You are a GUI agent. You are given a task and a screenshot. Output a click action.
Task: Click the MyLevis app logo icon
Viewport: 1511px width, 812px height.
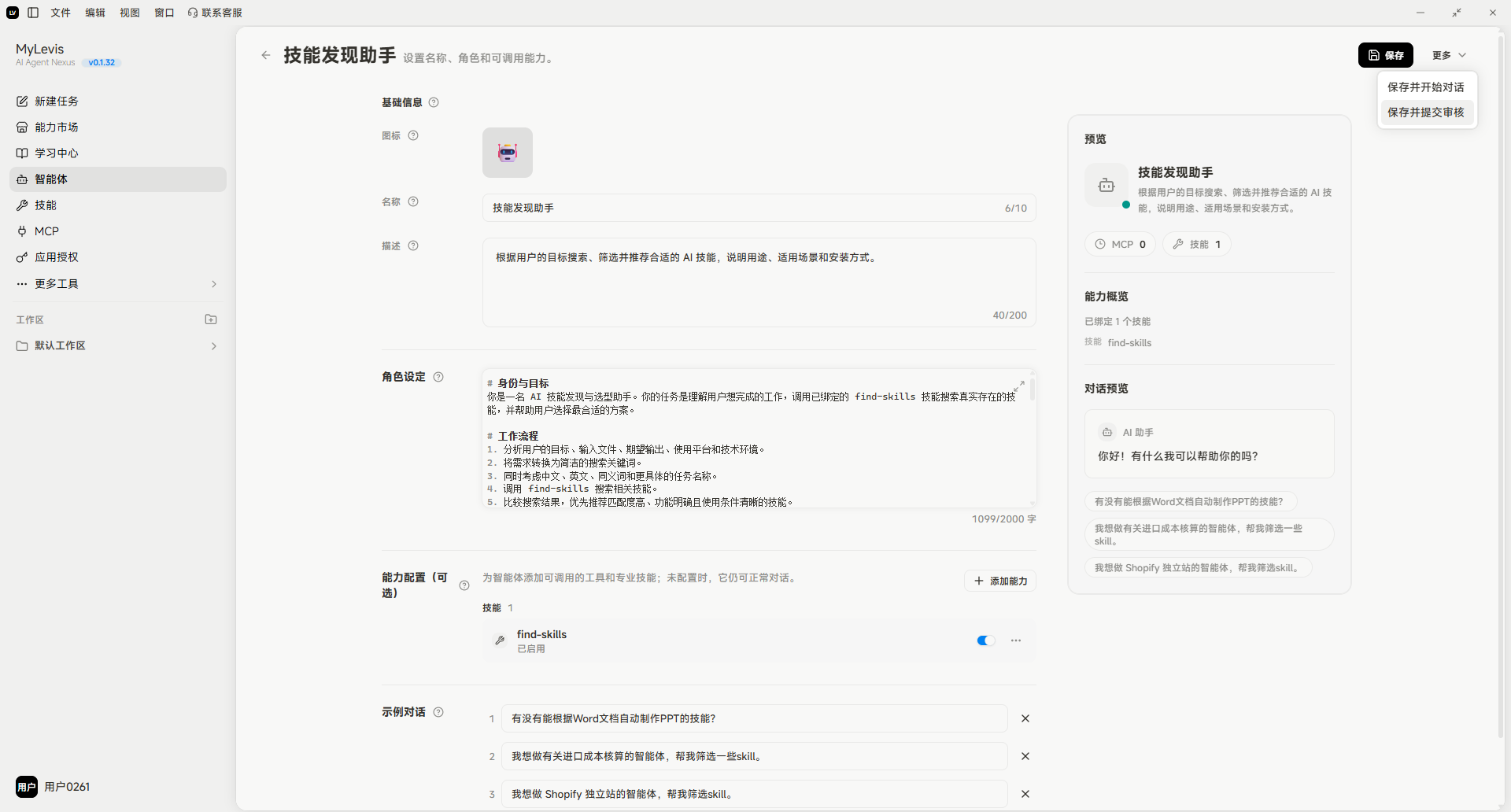[x=13, y=13]
